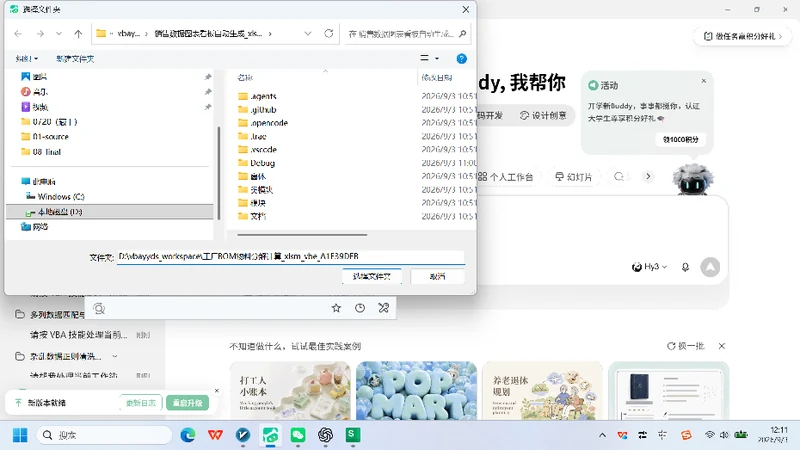Click the unpin icon in floating bar
800x450 pixels.
[383, 308]
